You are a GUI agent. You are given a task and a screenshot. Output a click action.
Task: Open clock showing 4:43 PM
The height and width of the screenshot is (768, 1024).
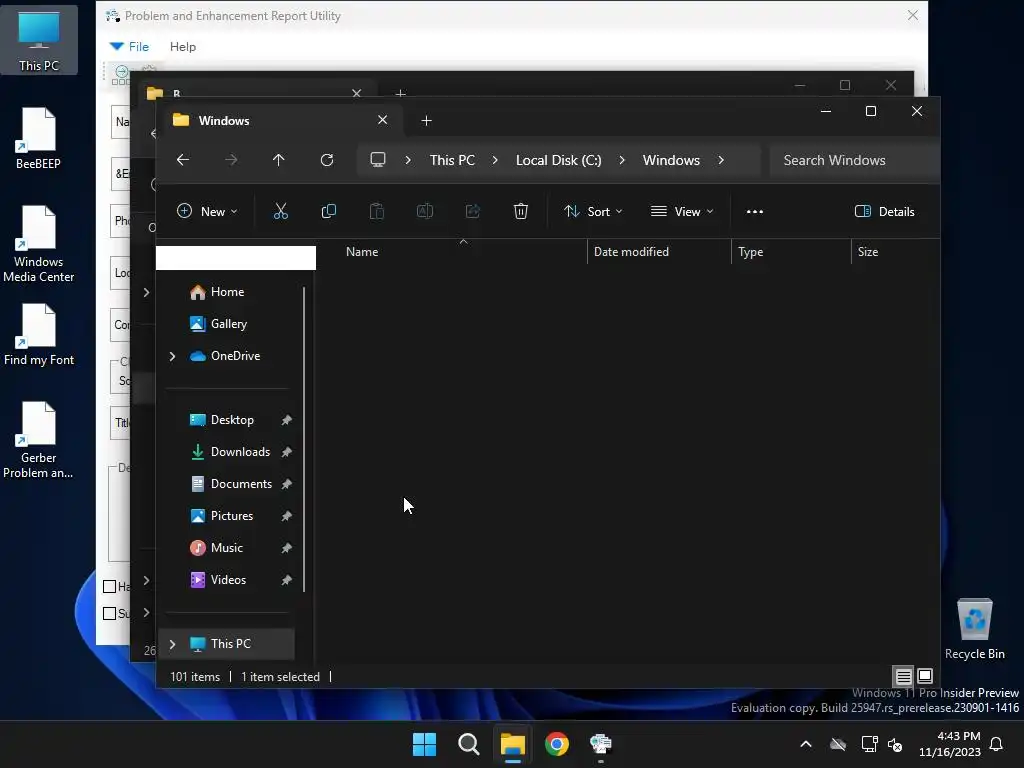(x=950, y=744)
